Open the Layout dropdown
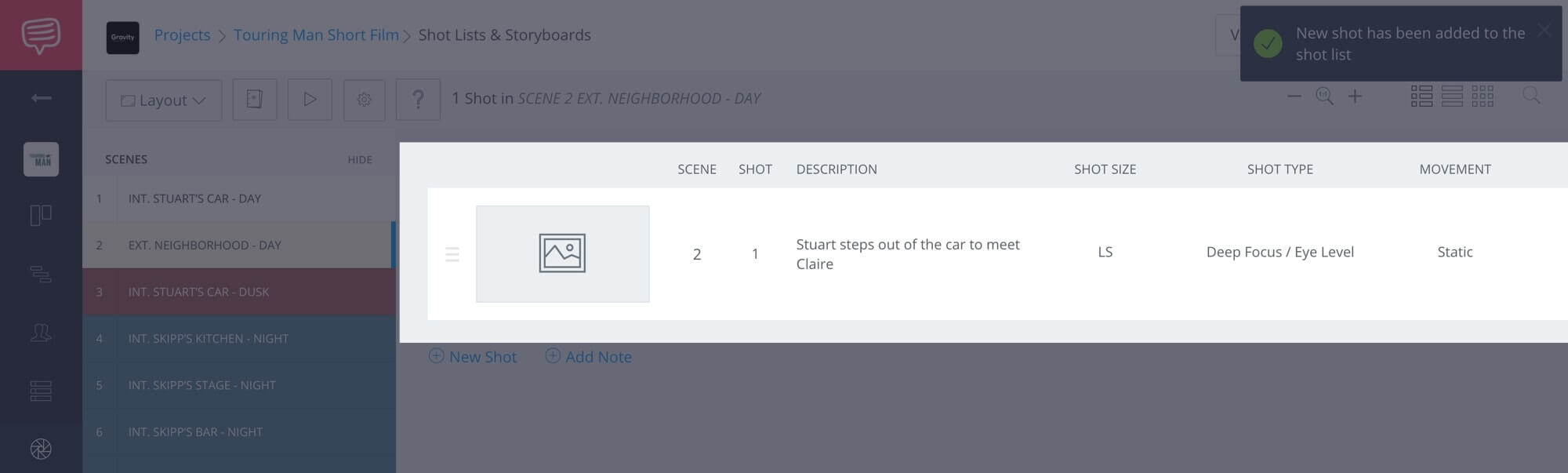The height and width of the screenshot is (473, 1568). [x=162, y=100]
